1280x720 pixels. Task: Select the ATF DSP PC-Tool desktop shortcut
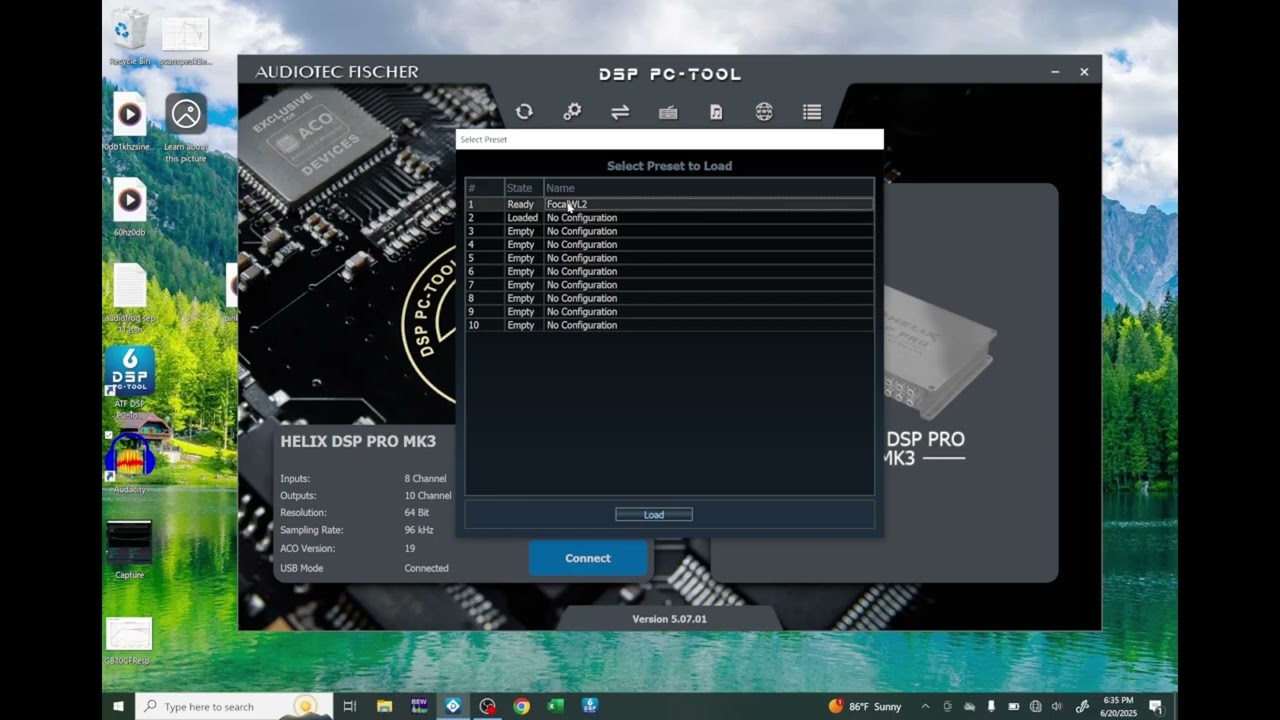pos(130,382)
